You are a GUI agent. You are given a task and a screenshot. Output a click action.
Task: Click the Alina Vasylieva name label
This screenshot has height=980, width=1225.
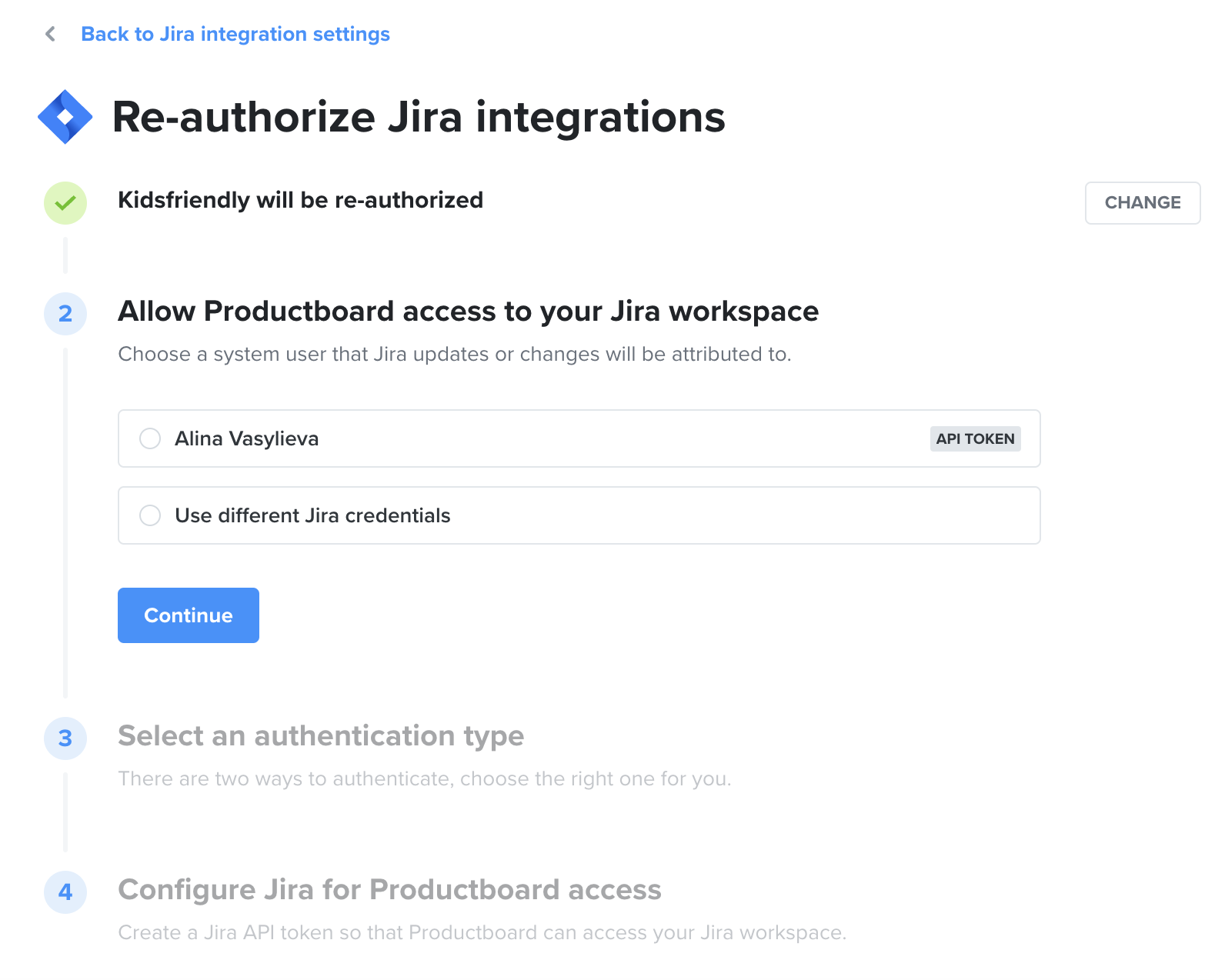pyautogui.click(x=246, y=438)
